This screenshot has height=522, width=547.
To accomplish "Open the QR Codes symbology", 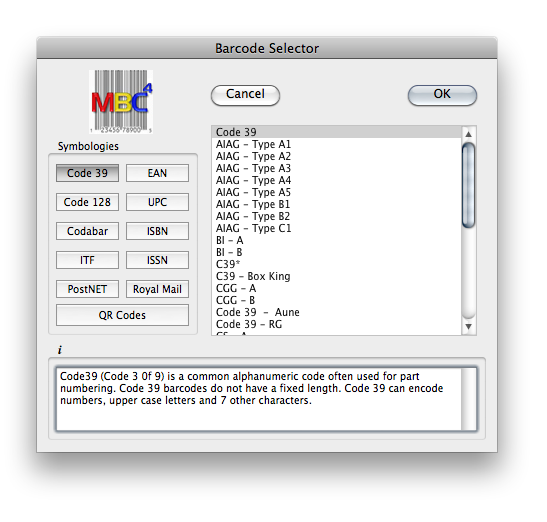I will point(122,315).
